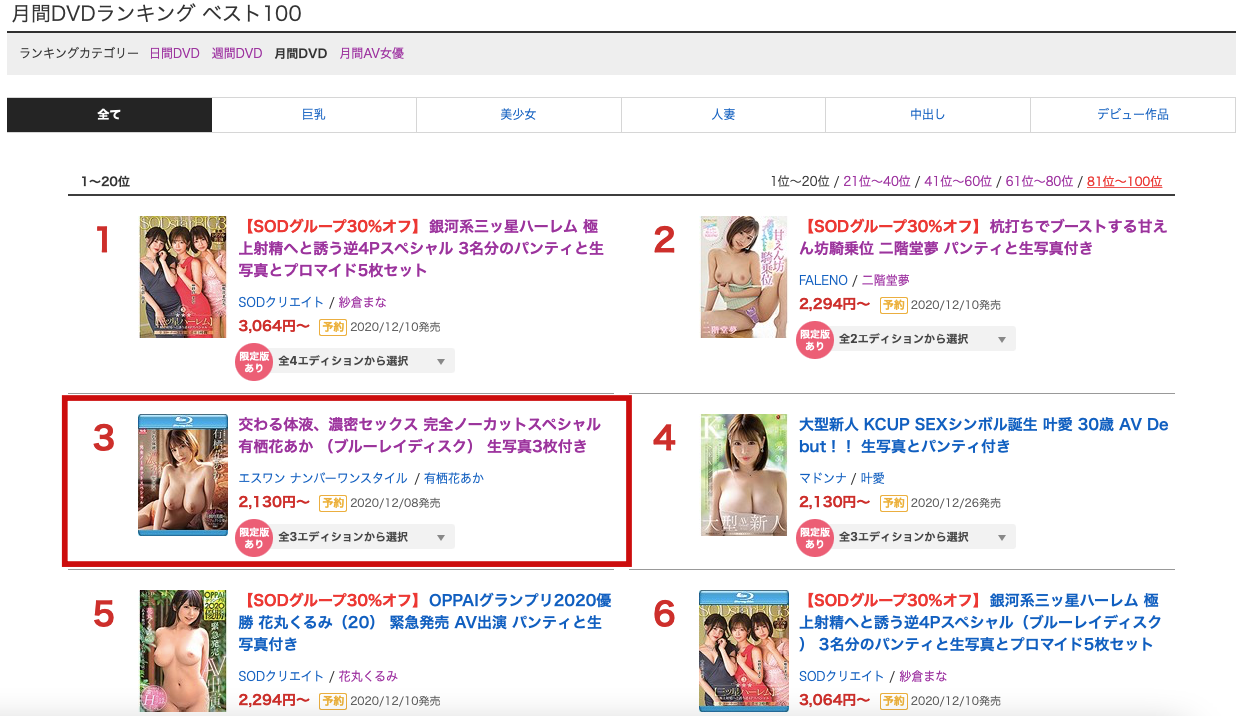This screenshot has width=1243, height=716.
Task: Open the 花丸くるみ performer link
Action: (x=369, y=676)
